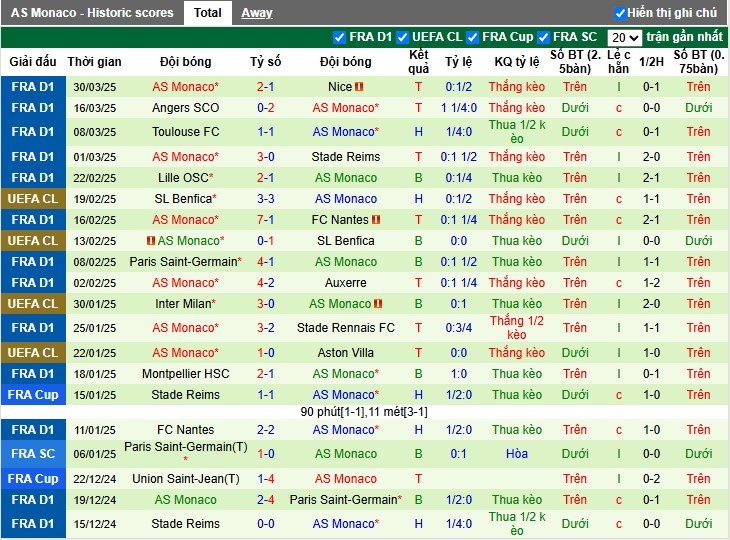Click Montpellier HSC team name
Viewport: 730px width, 540px height.
185,373
